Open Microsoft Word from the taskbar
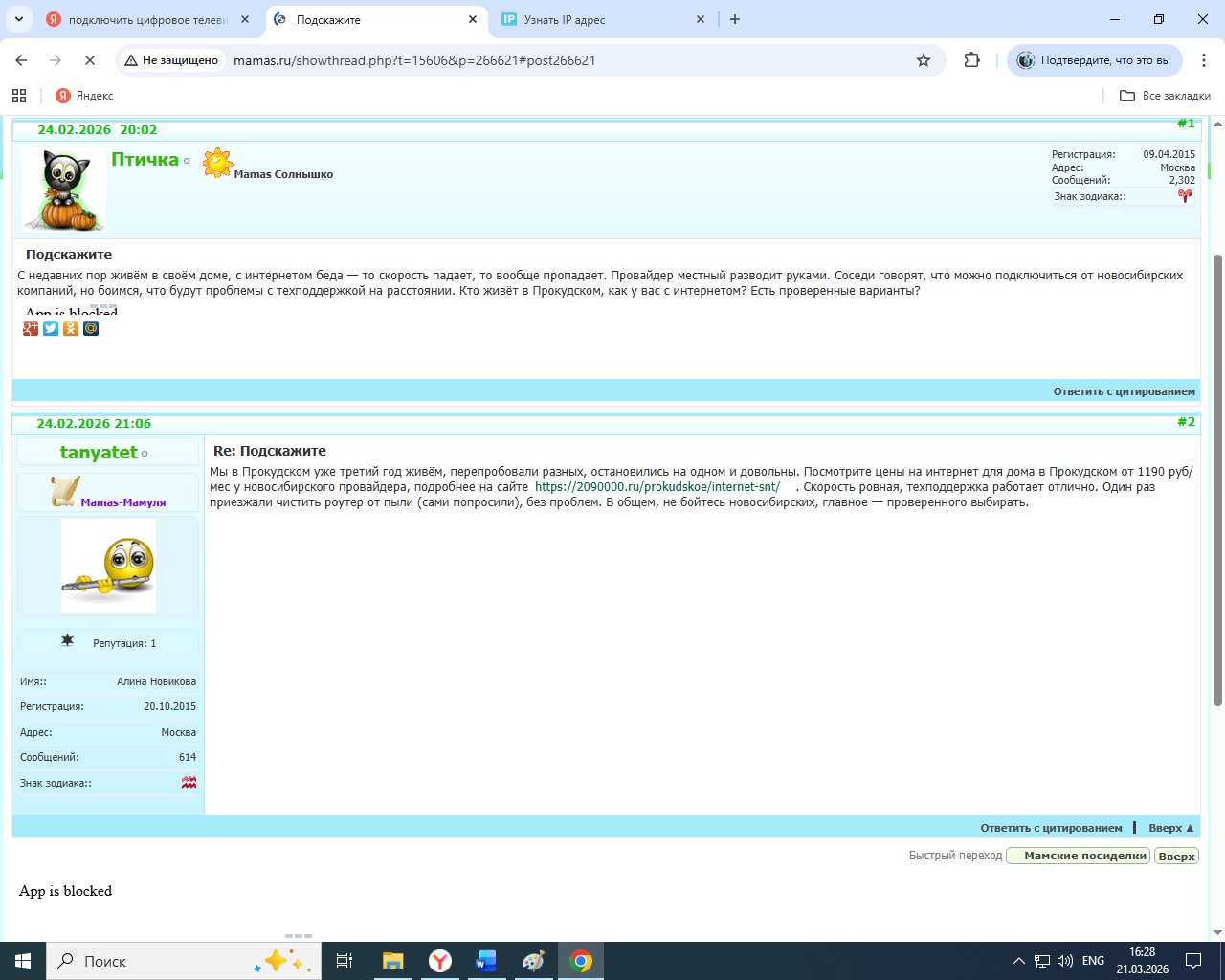The height and width of the screenshot is (980, 1225). point(486,961)
